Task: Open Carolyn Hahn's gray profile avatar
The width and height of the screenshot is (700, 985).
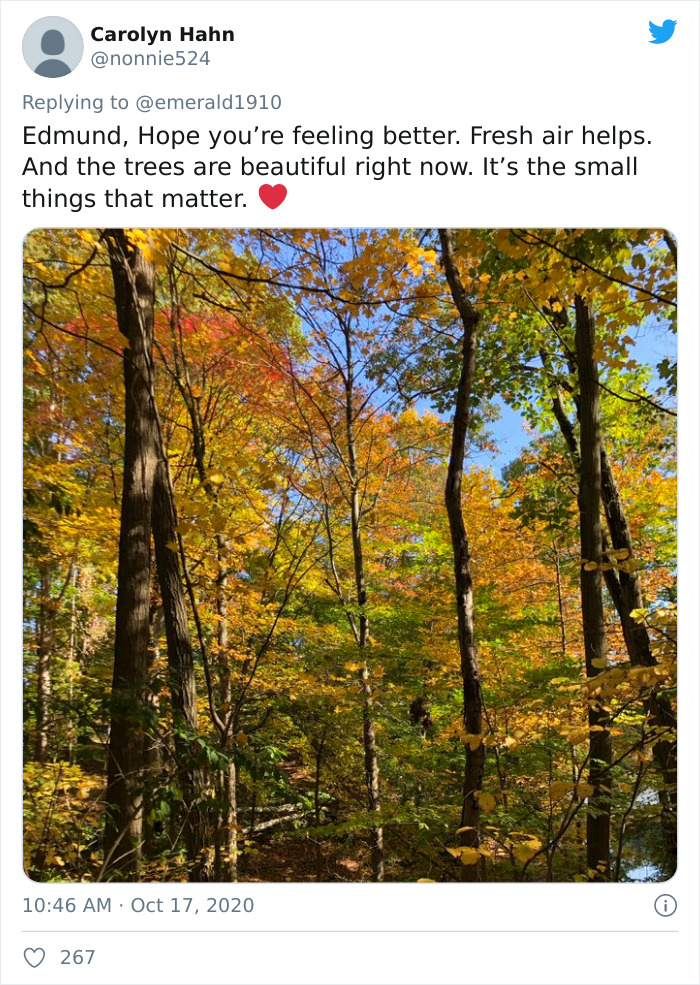Action: point(53,47)
